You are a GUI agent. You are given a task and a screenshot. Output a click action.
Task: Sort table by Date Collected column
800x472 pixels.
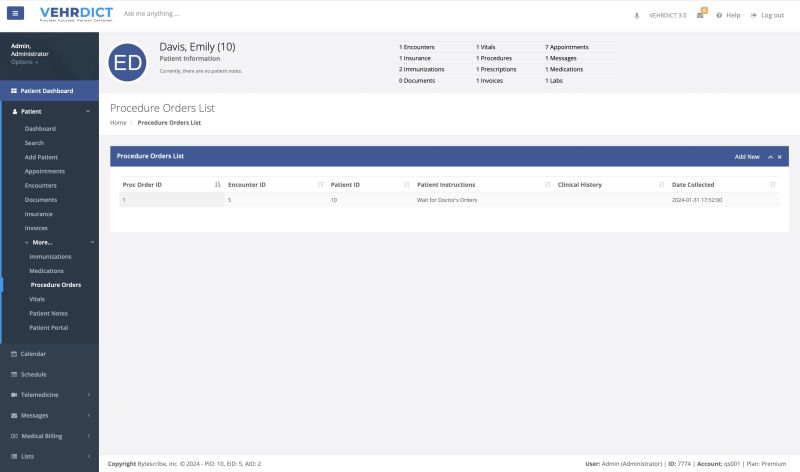click(722, 185)
